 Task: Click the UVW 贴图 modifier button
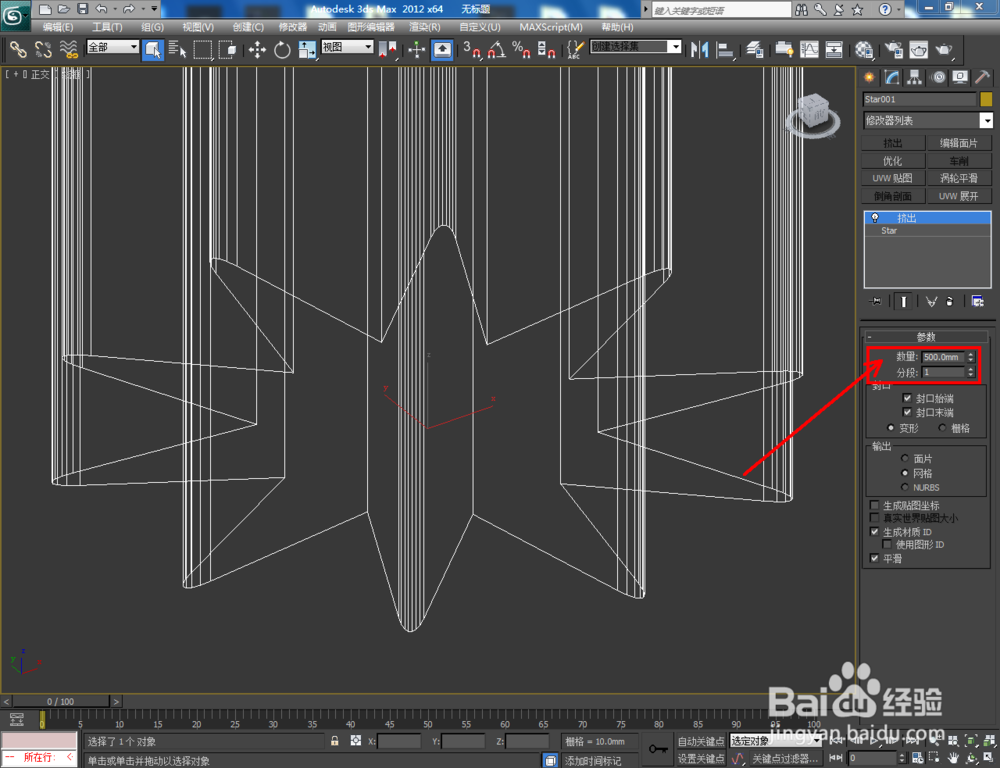(893, 178)
